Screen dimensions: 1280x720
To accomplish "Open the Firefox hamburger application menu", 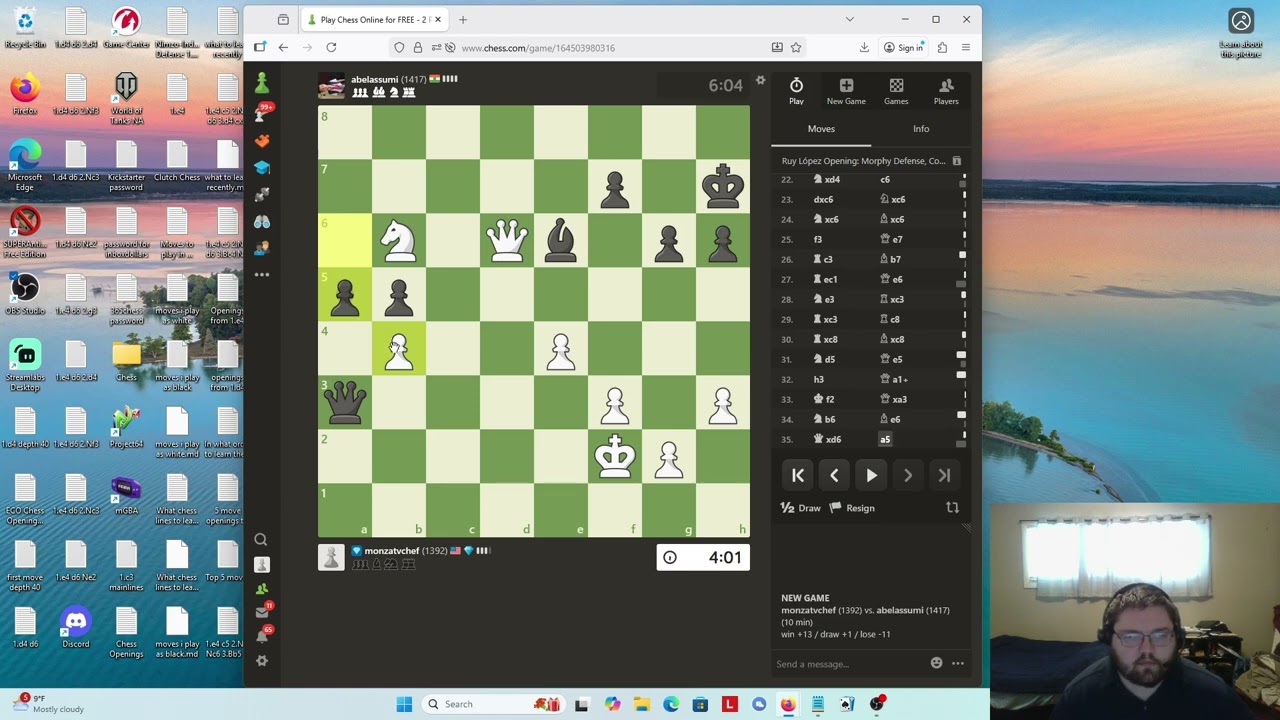I will tap(965, 47).
